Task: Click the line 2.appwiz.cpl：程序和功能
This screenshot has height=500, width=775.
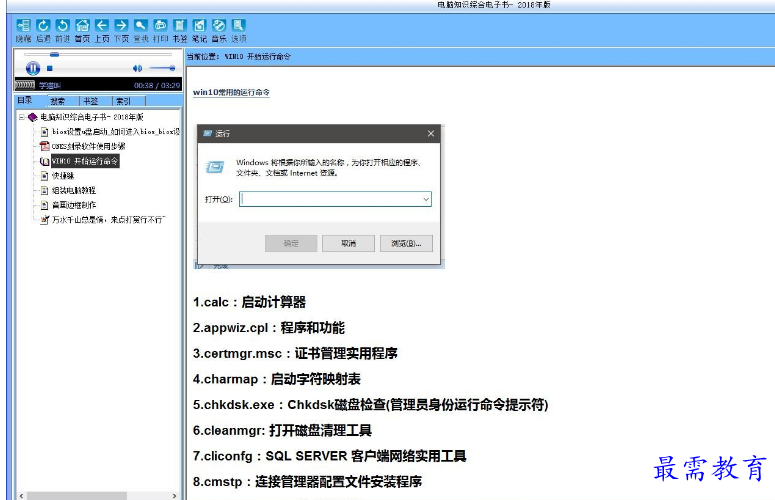Action: click(x=269, y=328)
